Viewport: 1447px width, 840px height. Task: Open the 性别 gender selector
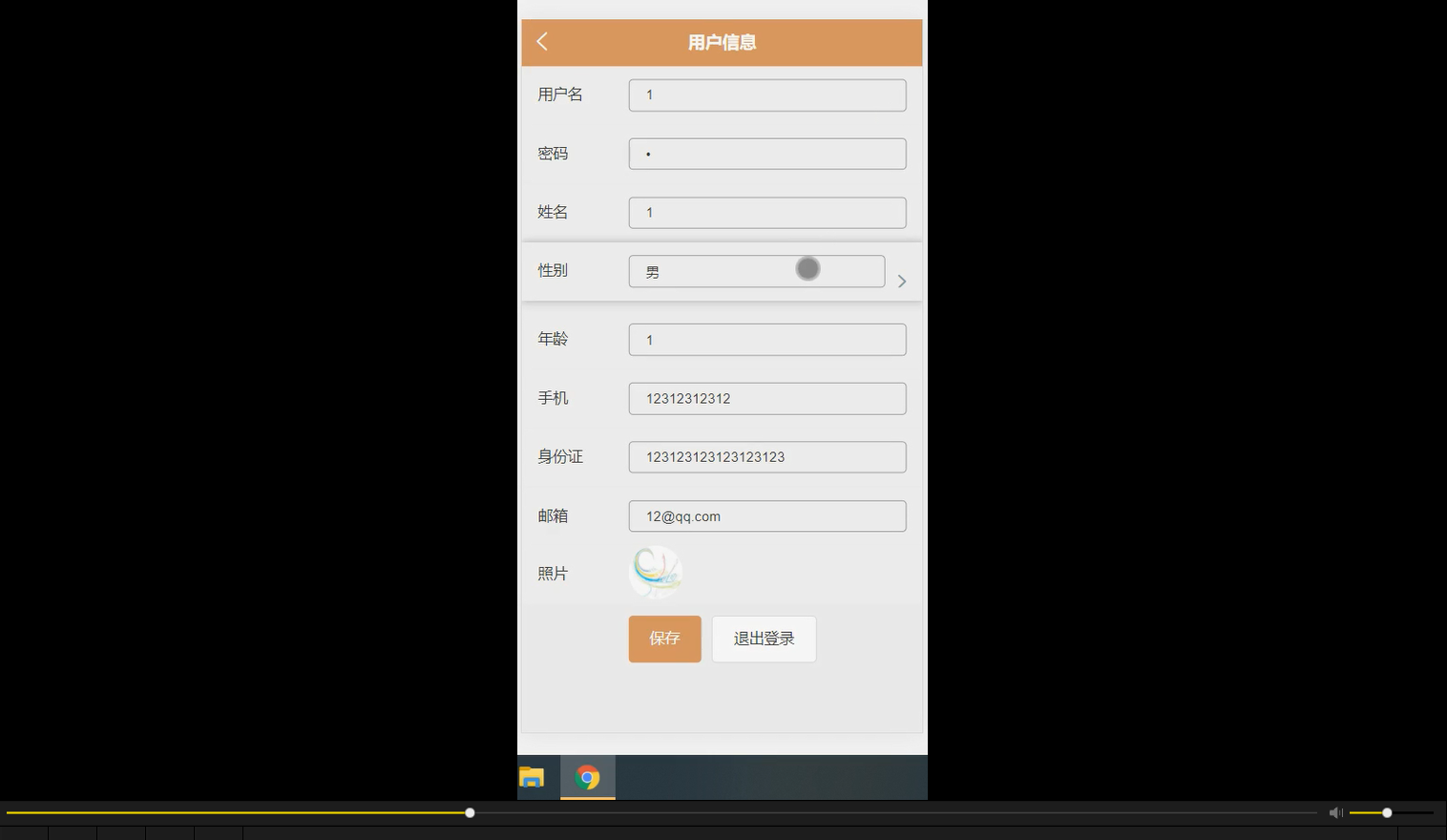pyautogui.click(x=757, y=271)
